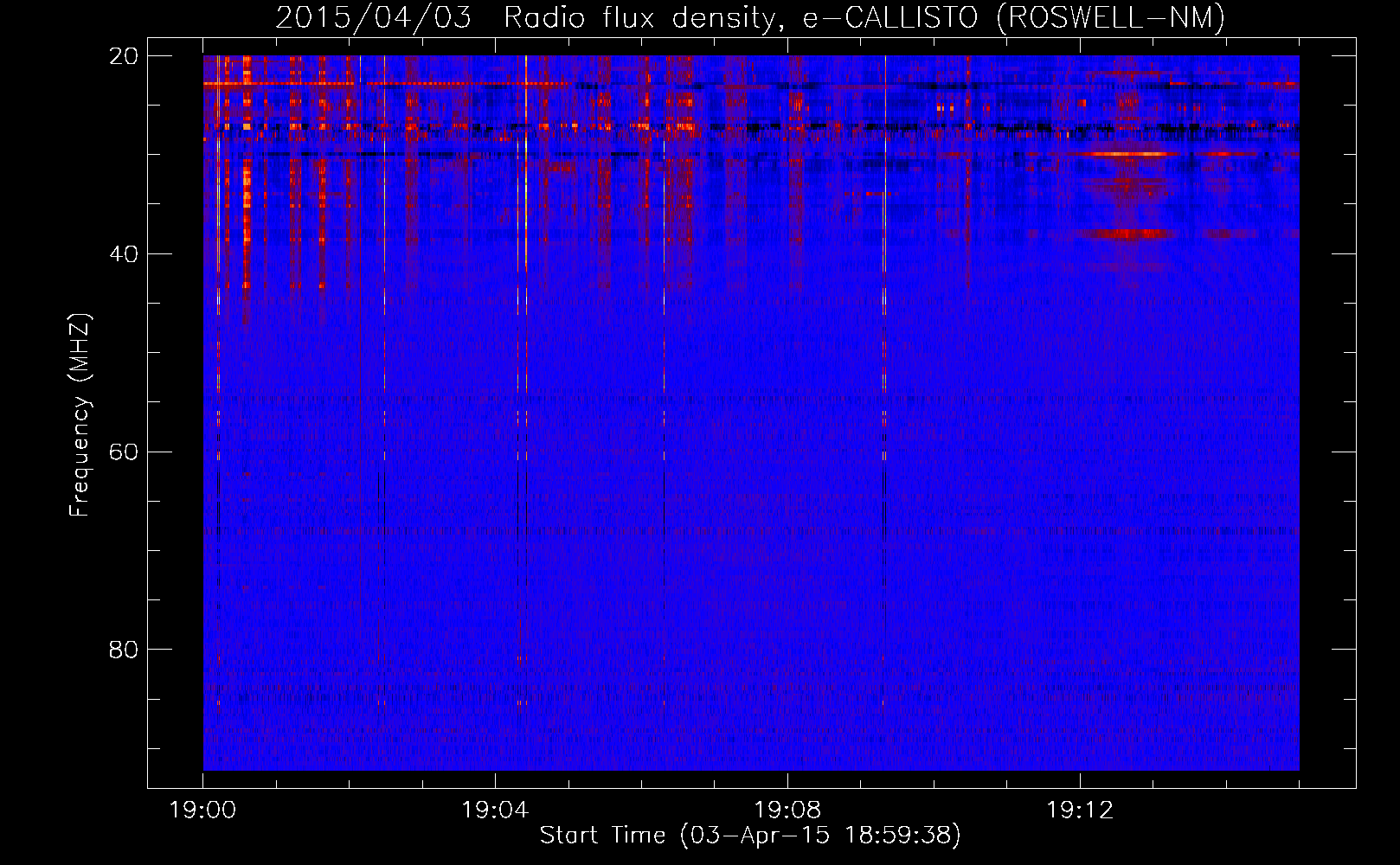
Task: Click the '20' frequency tick label
Action: pyautogui.click(x=124, y=56)
